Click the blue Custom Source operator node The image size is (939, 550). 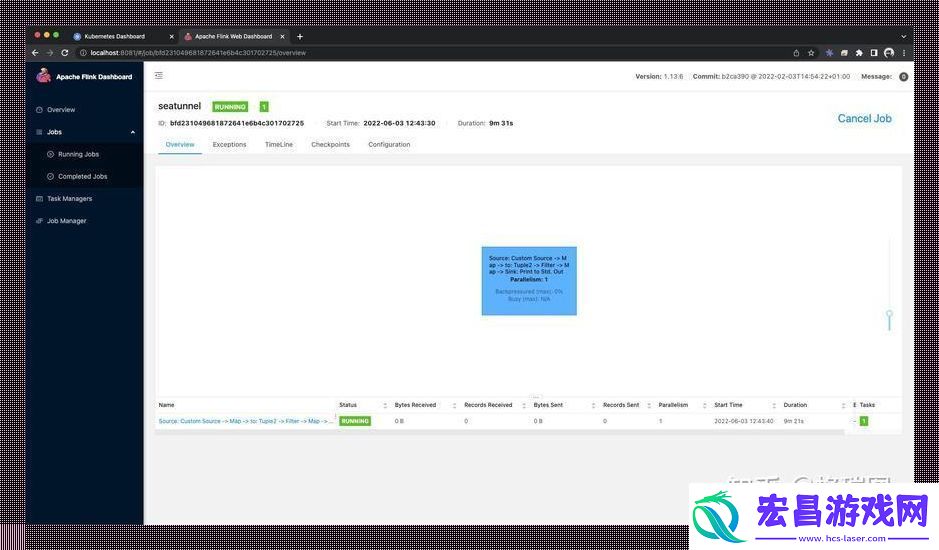[529, 280]
